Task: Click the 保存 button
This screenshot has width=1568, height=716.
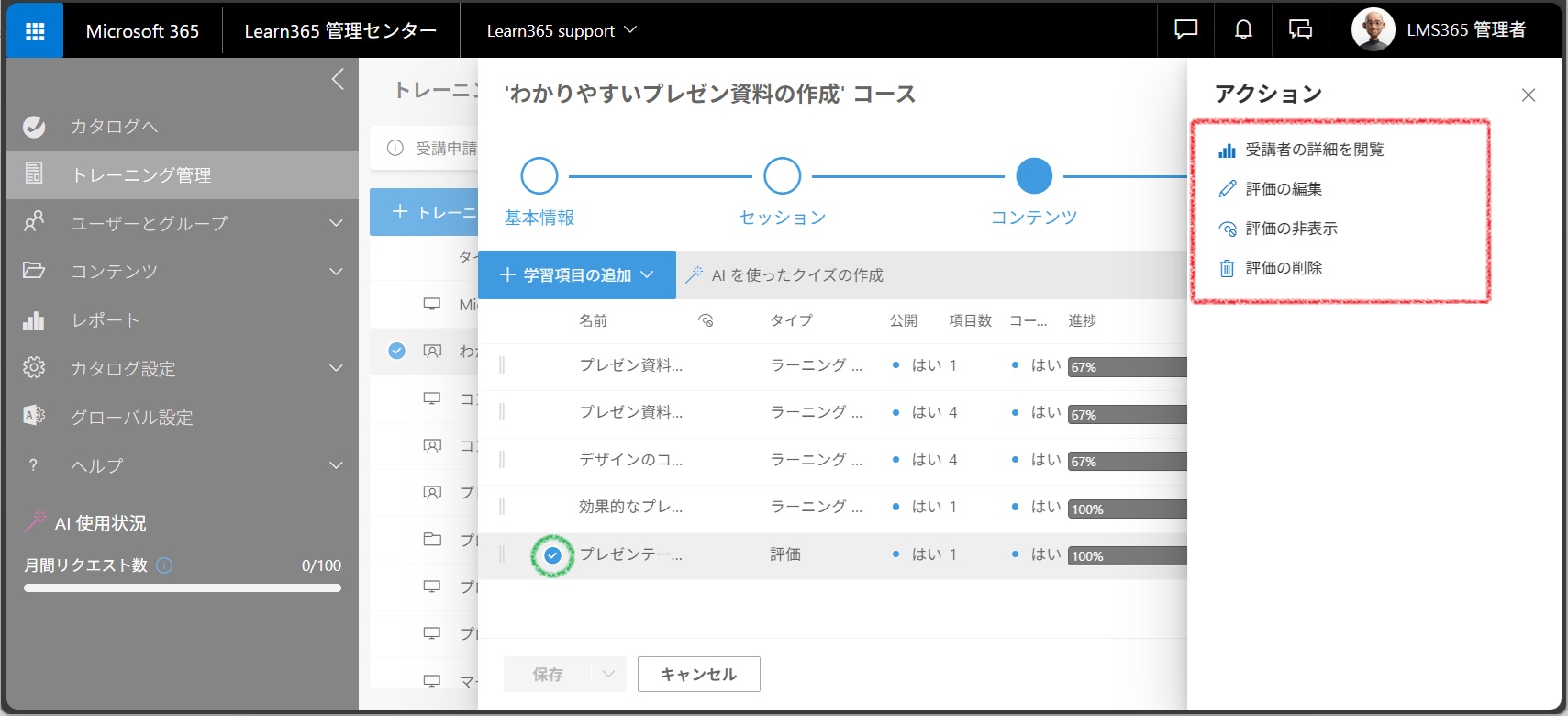Action: (548, 675)
